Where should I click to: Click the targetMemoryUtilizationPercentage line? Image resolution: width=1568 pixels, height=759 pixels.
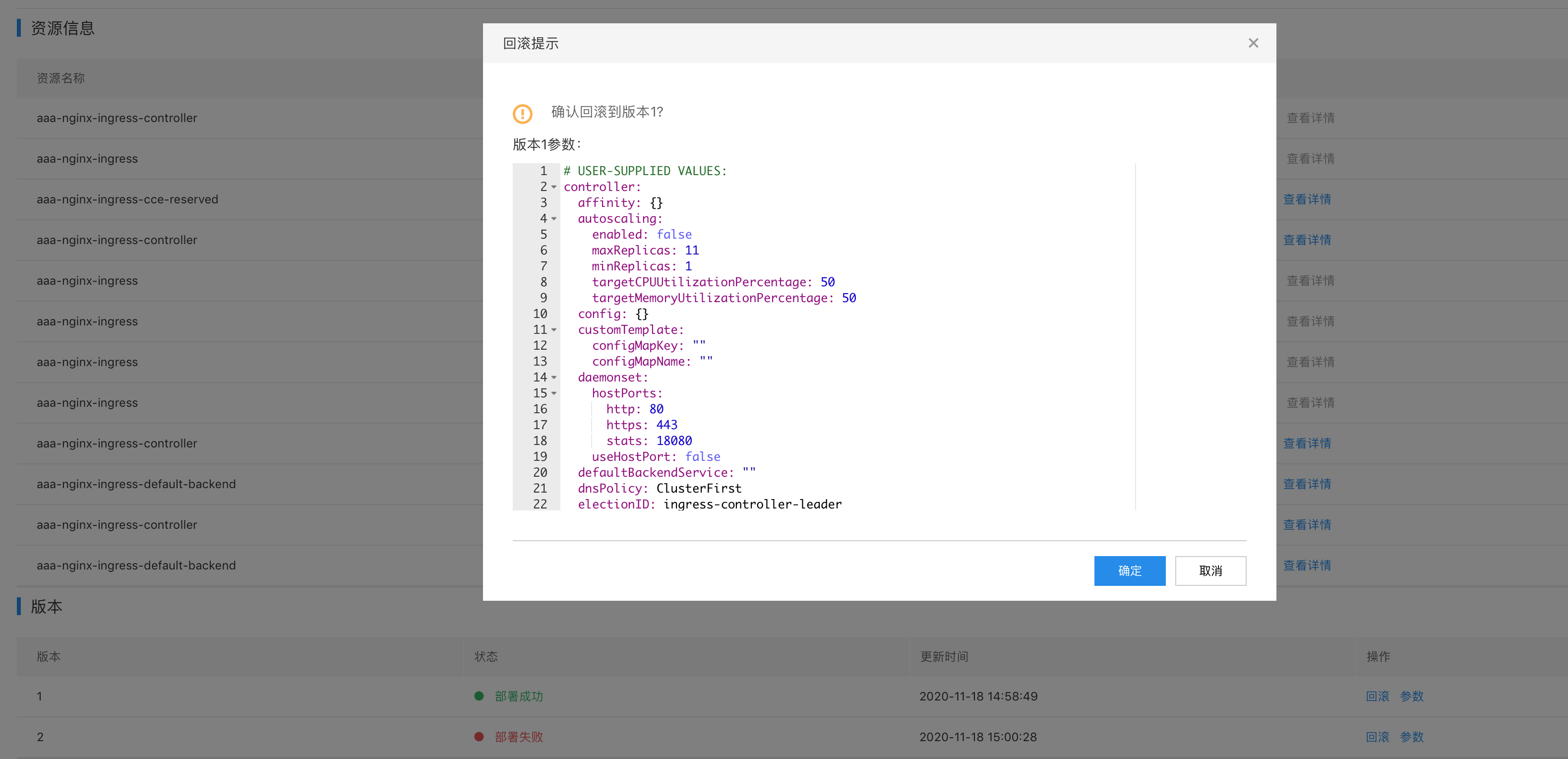(x=724, y=298)
